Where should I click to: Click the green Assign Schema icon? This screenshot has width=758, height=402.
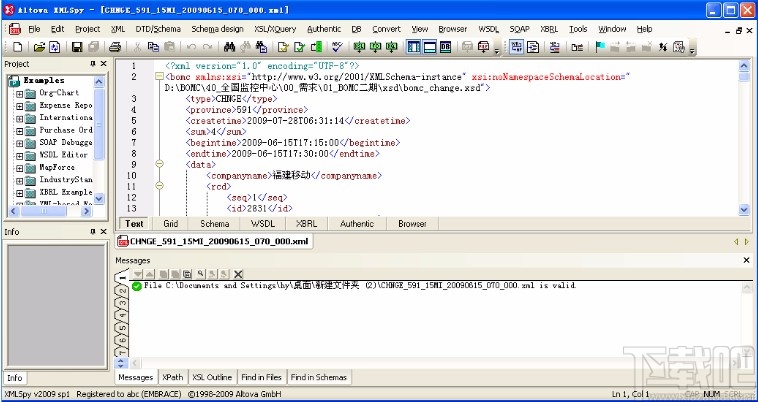point(316,47)
